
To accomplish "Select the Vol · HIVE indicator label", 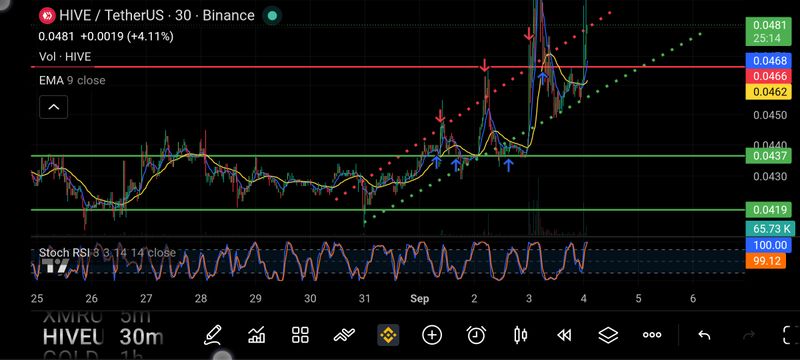I will coord(65,57).
